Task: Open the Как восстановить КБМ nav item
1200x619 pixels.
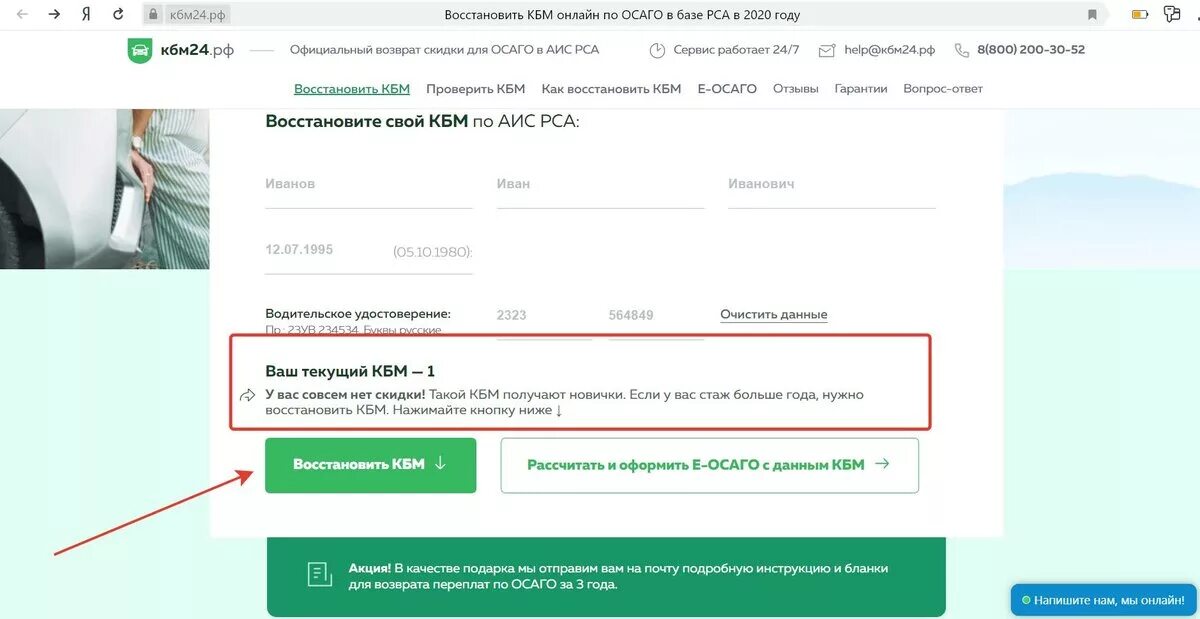Action: (611, 89)
